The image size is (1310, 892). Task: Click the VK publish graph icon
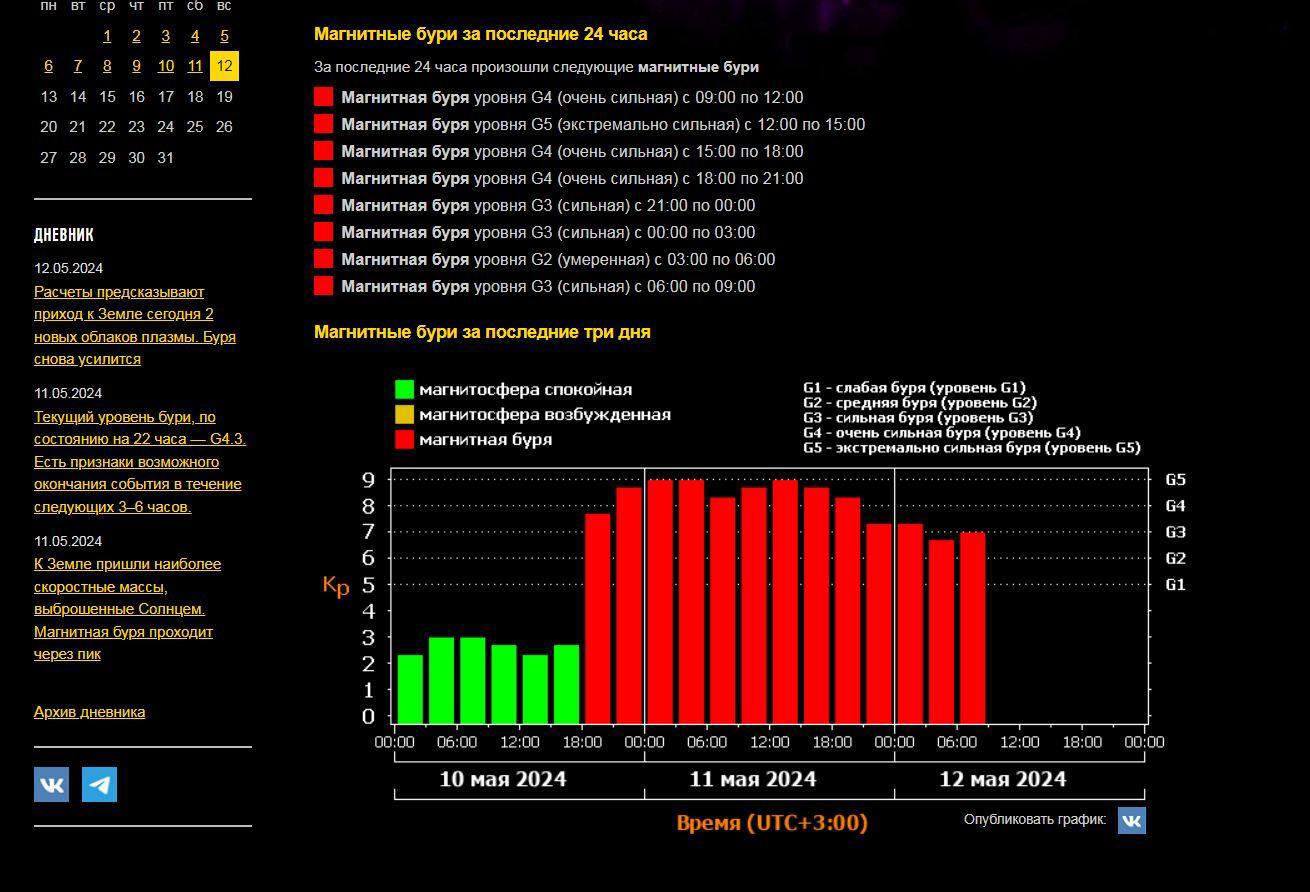click(x=1131, y=820)
